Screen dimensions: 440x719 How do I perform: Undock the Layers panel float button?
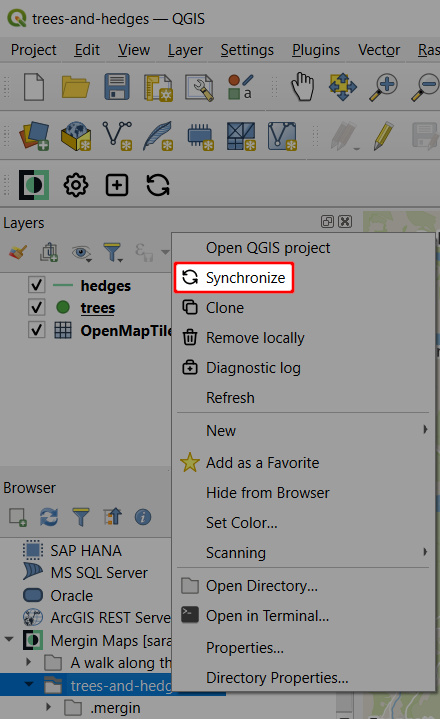tap(327, 222)
